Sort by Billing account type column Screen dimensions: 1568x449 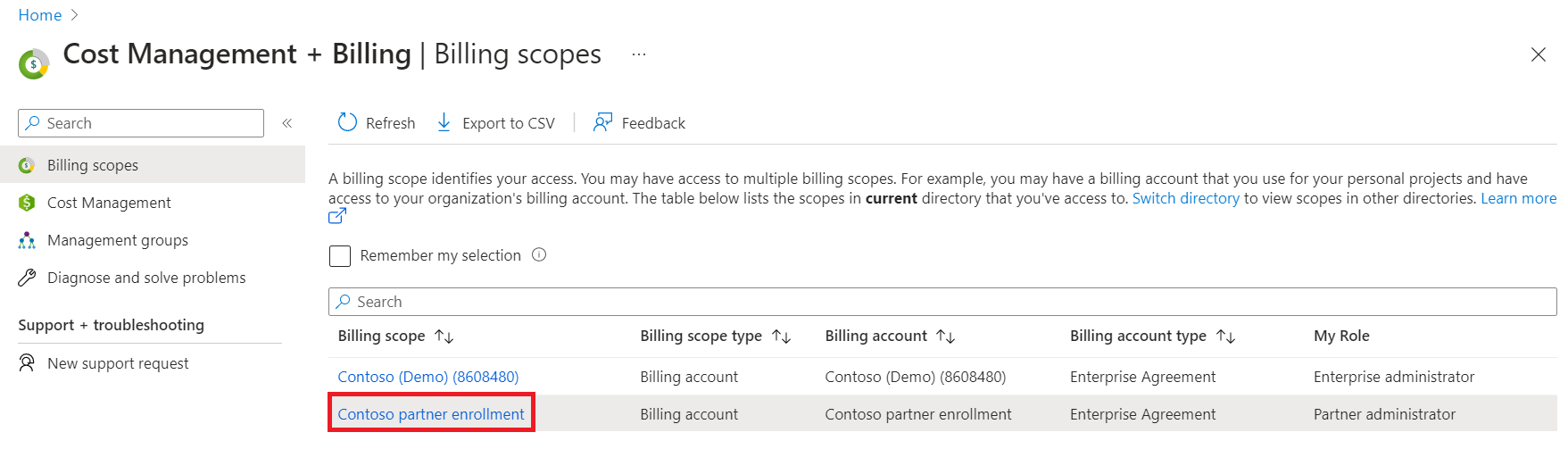tap(1226, 337)
